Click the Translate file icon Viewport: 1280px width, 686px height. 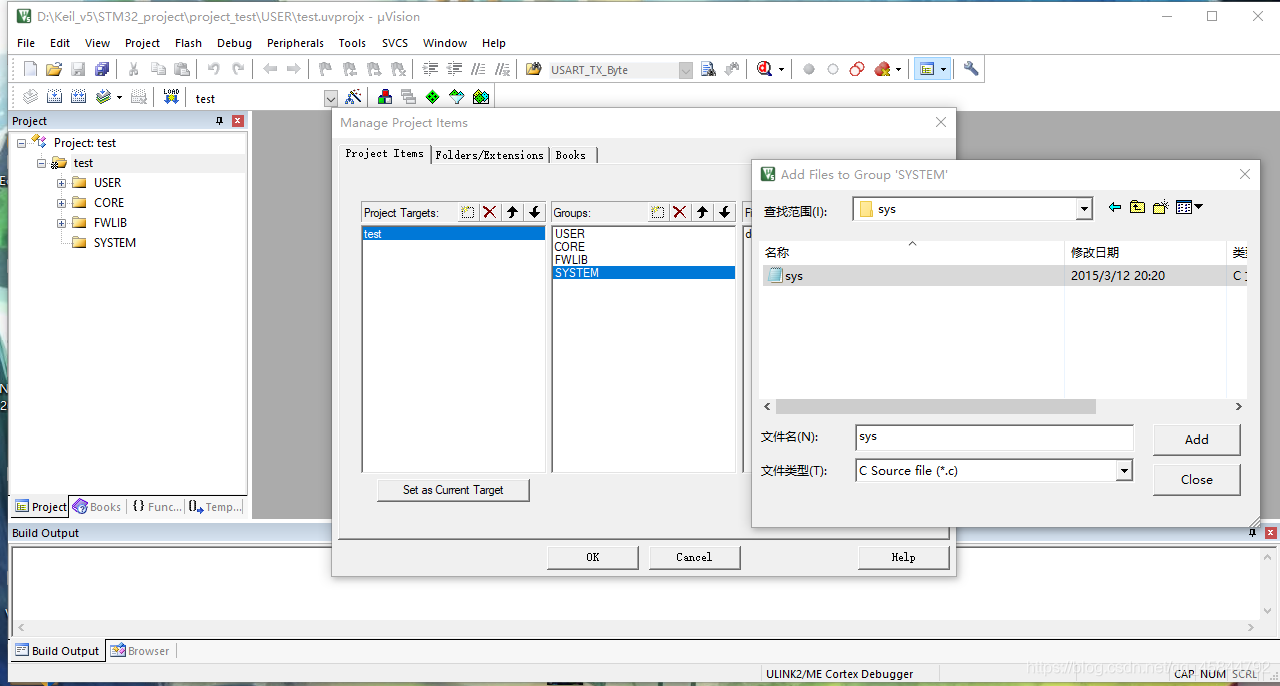click(x=30, y=97)
